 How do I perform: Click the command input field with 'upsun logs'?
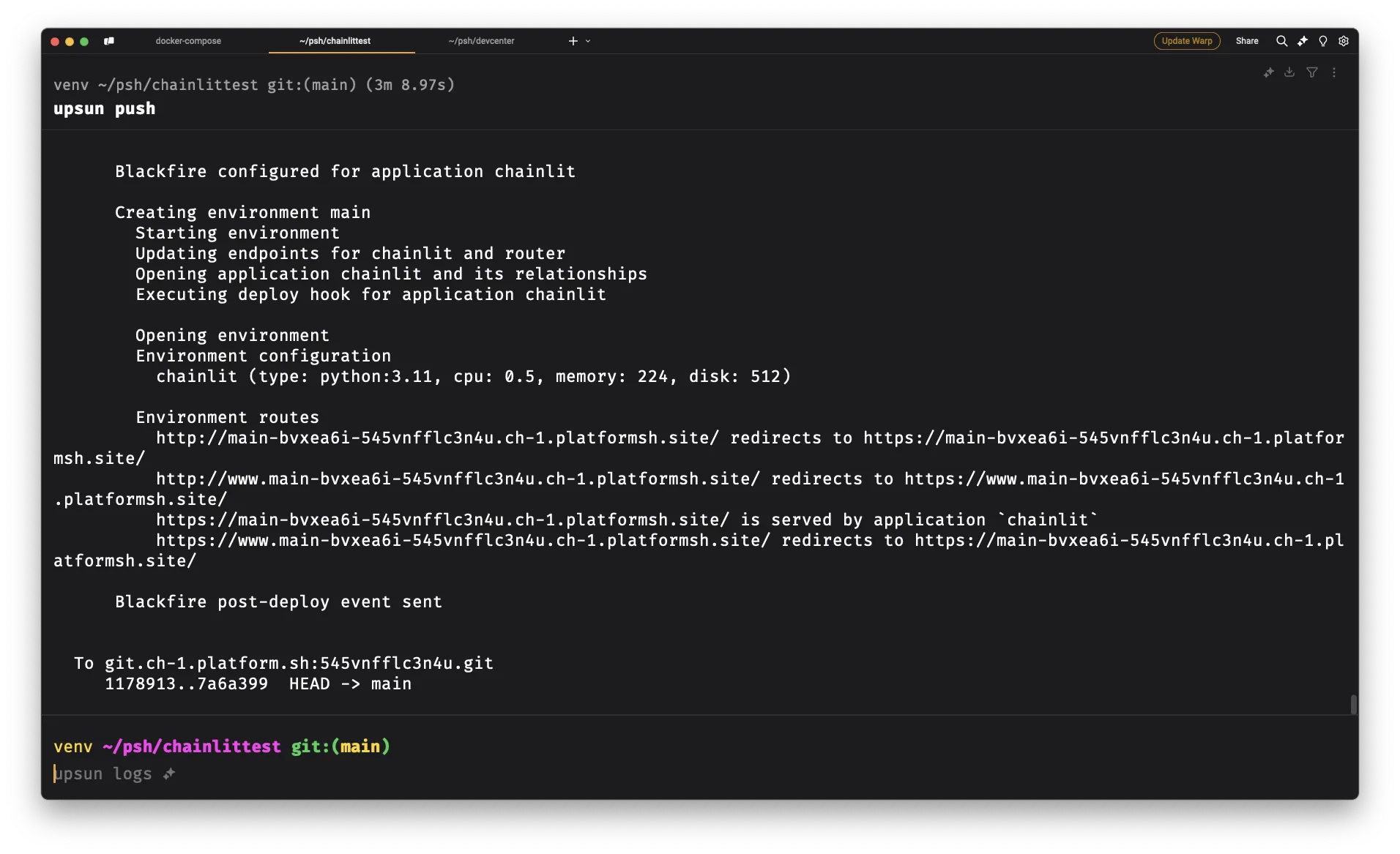(x=699, y=774)
